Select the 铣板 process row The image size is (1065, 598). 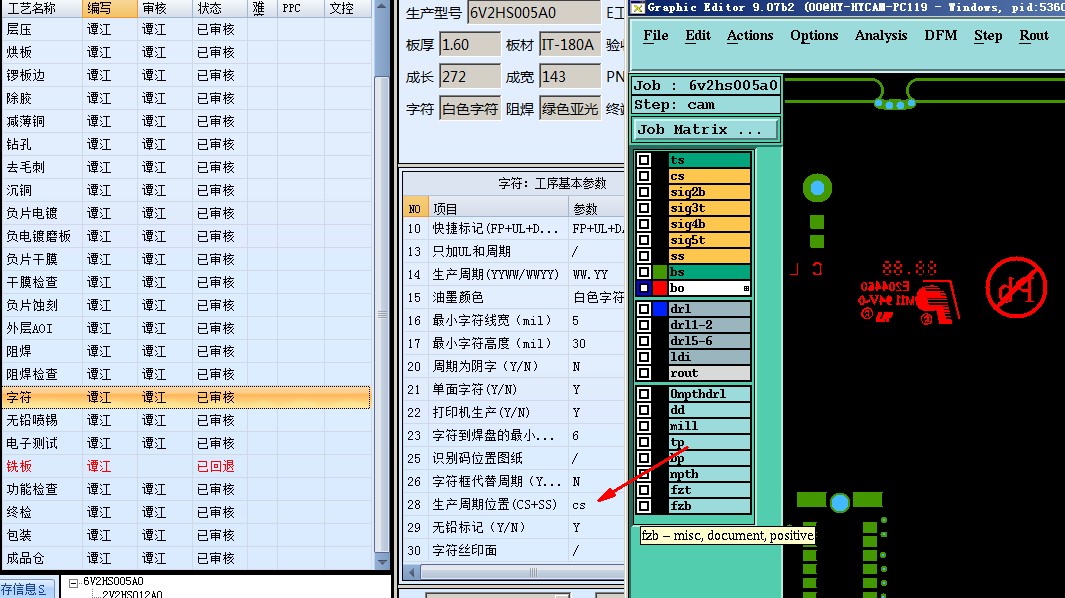(x=185, y=467)
